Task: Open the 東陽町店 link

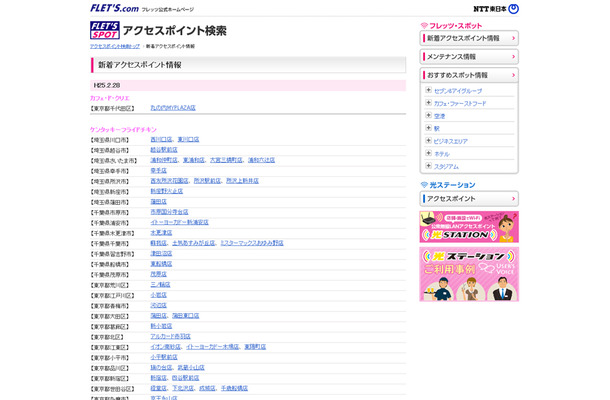Action: pos(255,347)
